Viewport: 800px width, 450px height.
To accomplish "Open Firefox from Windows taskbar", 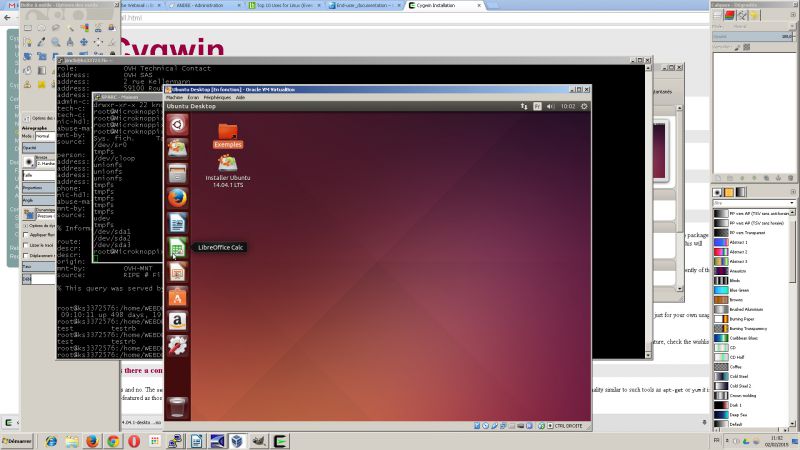I will point(92,441).
